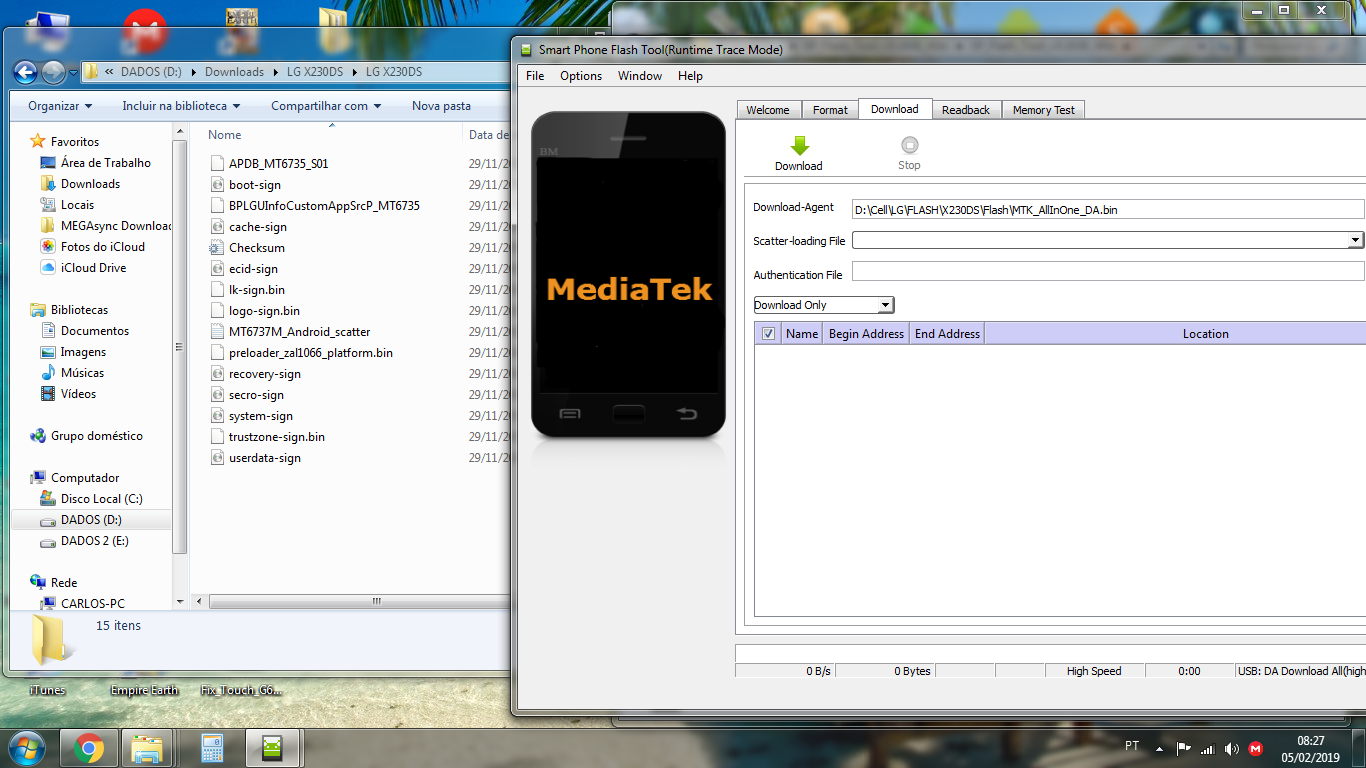This screenshot has height=768, width=1366.
Task: Click the trustzone-sign.bin file icon
Action: (x=218, y=437)
